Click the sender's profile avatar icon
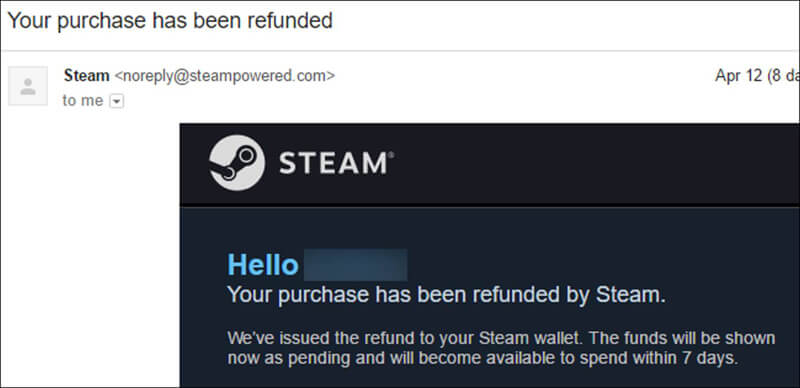The height and width of the screenshot is (388, 800). tap(28, 86)
